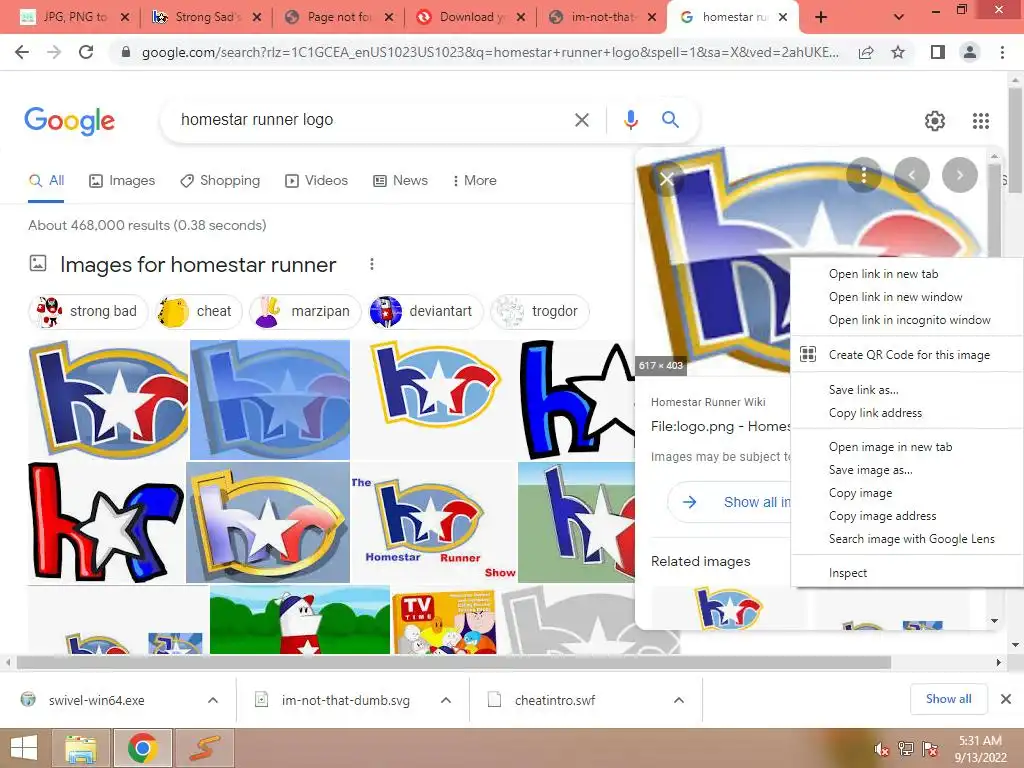Viewport: 1024px width, 768px height.
Task: Bookmark this page with the star icon
Action: coord(898,52)
